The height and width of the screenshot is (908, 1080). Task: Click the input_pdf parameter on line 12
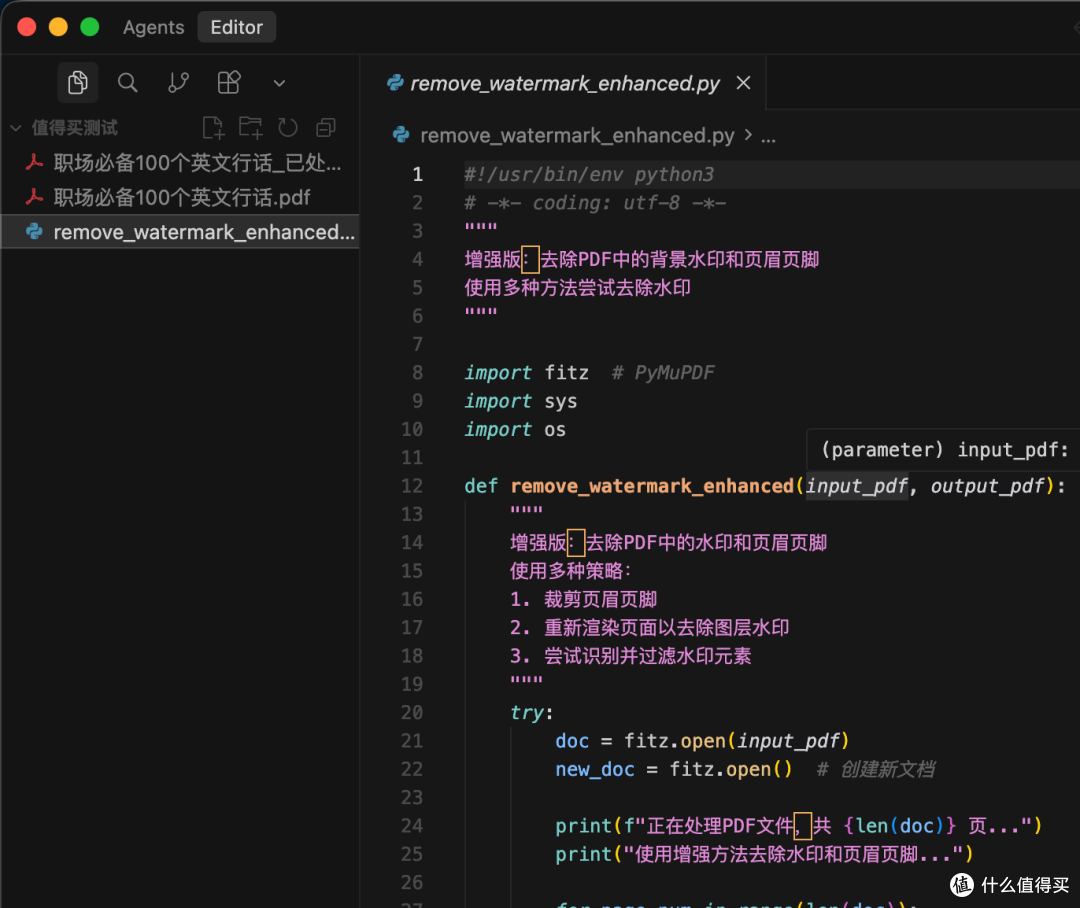tap(857, 486)
